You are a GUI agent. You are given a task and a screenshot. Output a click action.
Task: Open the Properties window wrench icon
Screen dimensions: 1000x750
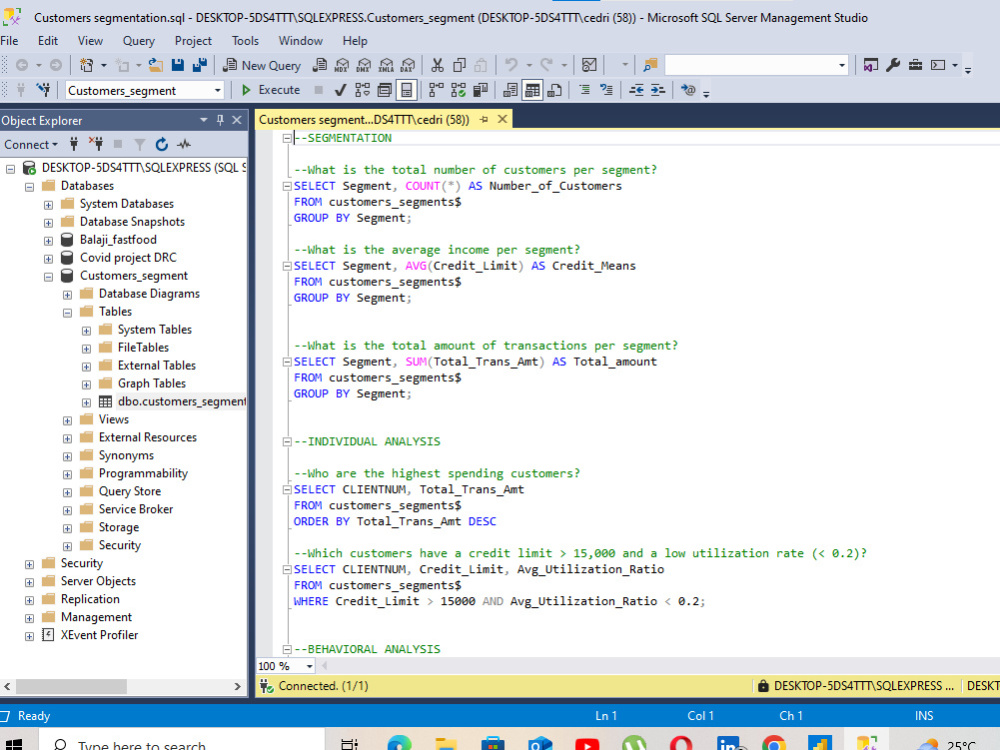893,65
